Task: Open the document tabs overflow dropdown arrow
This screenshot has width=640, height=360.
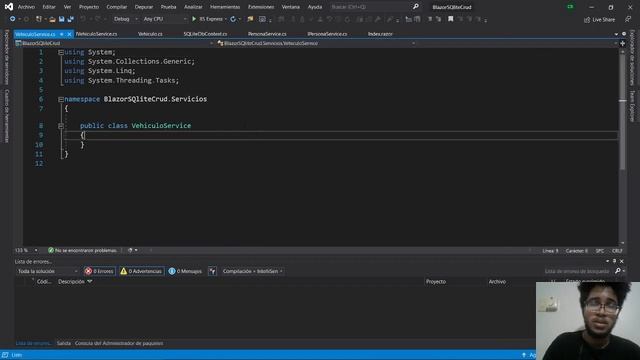Action: pyautogui.click(x=616, y=34)
